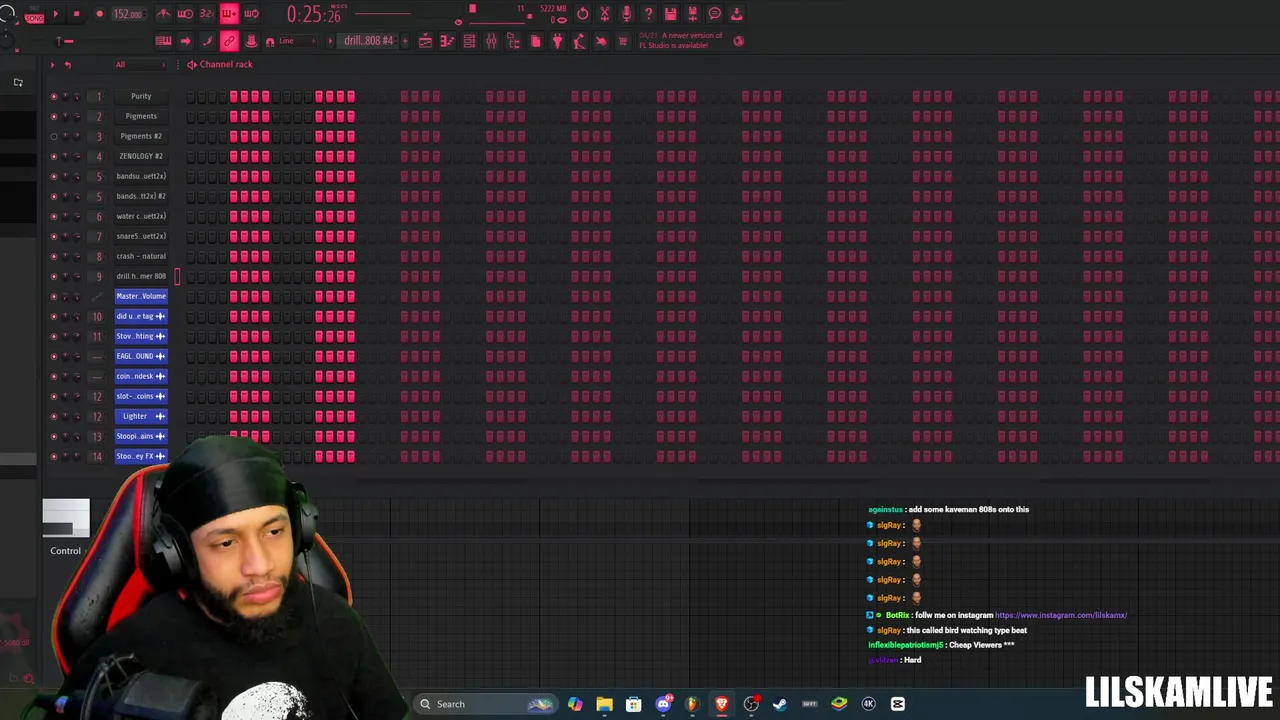Click the render export audio icon
1280x720 pixels.
692,14
